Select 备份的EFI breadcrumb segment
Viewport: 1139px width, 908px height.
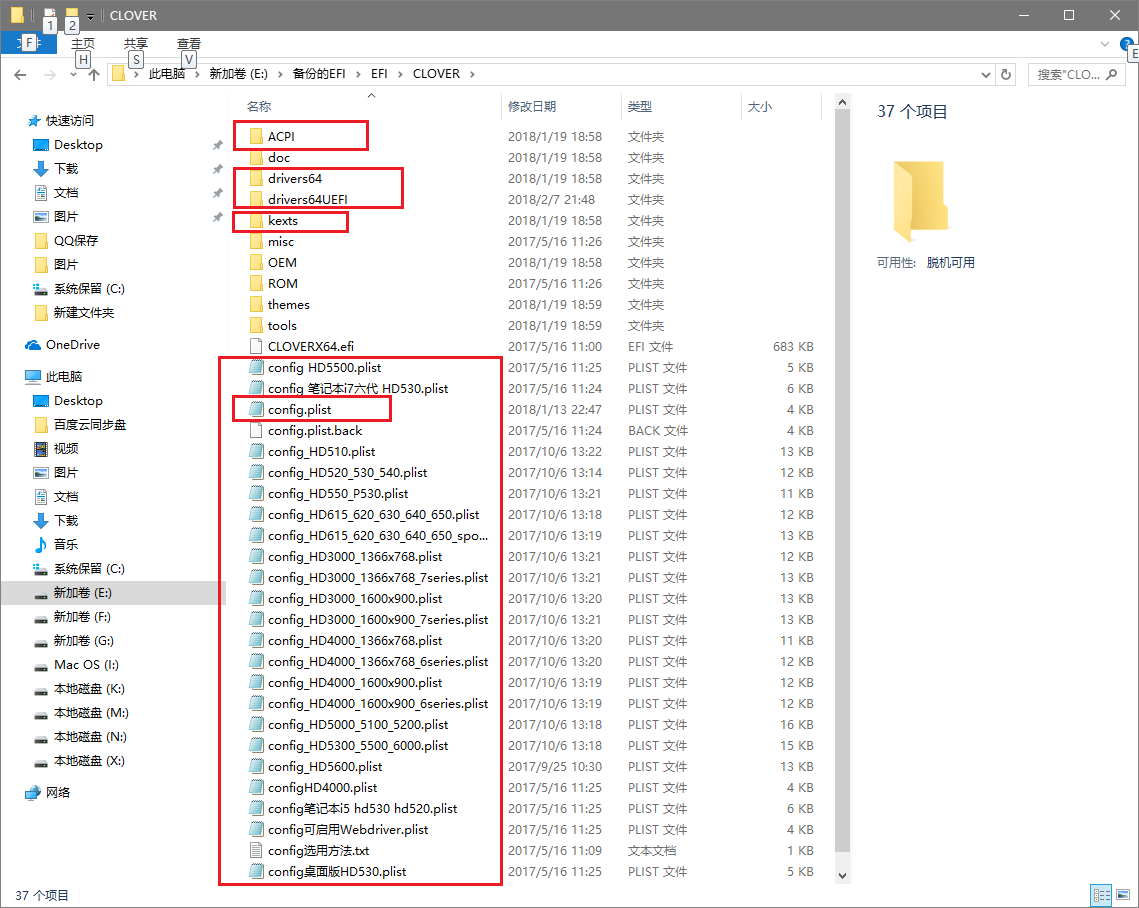319,74
